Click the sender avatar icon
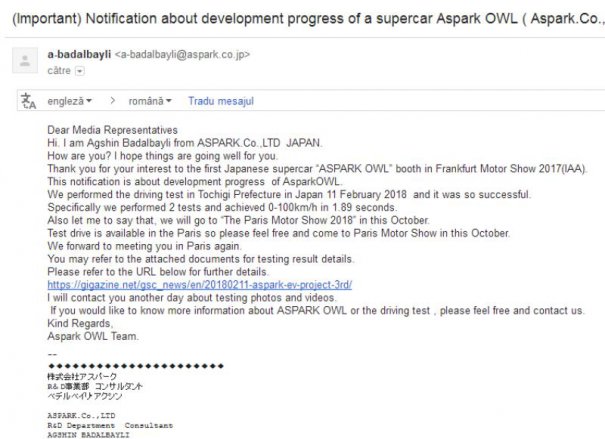This screenshot has width=605, height=439. click(x=25, y=61)
